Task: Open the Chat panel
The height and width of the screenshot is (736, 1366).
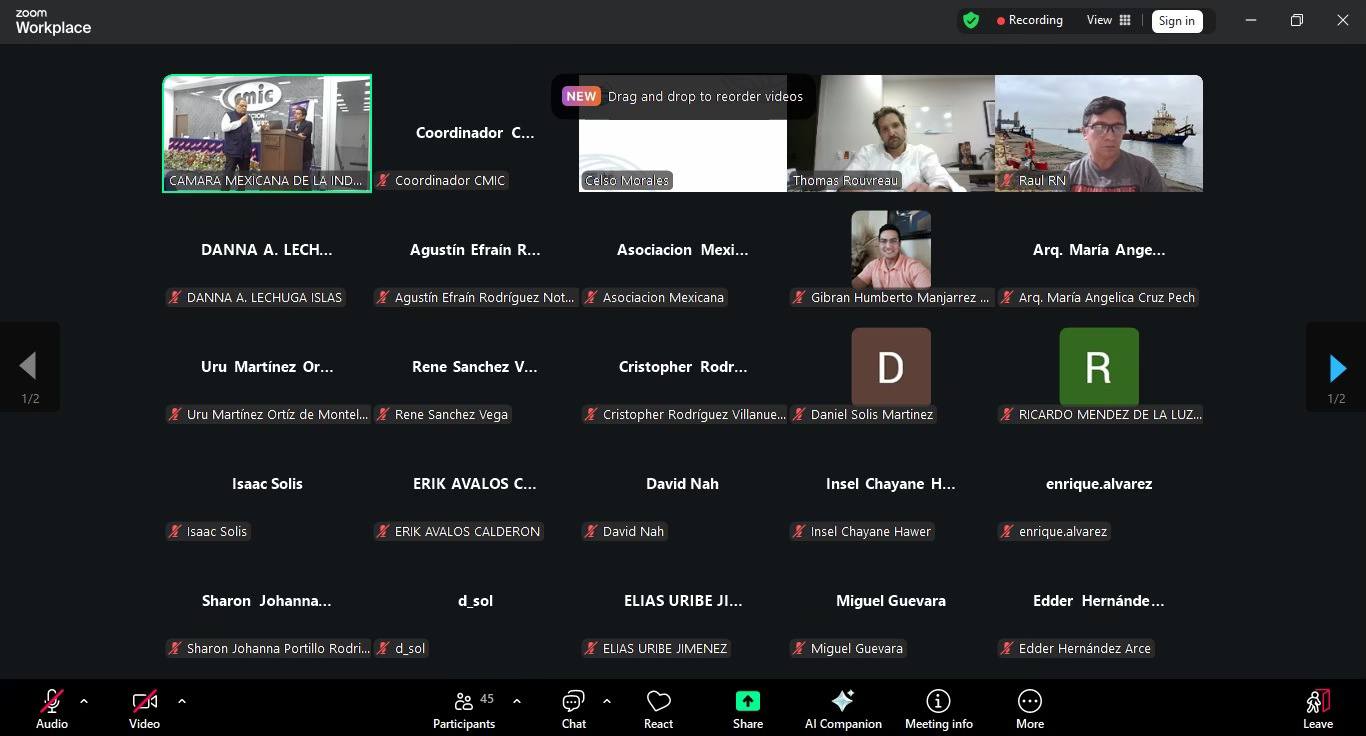Action: tap(573, 708)
